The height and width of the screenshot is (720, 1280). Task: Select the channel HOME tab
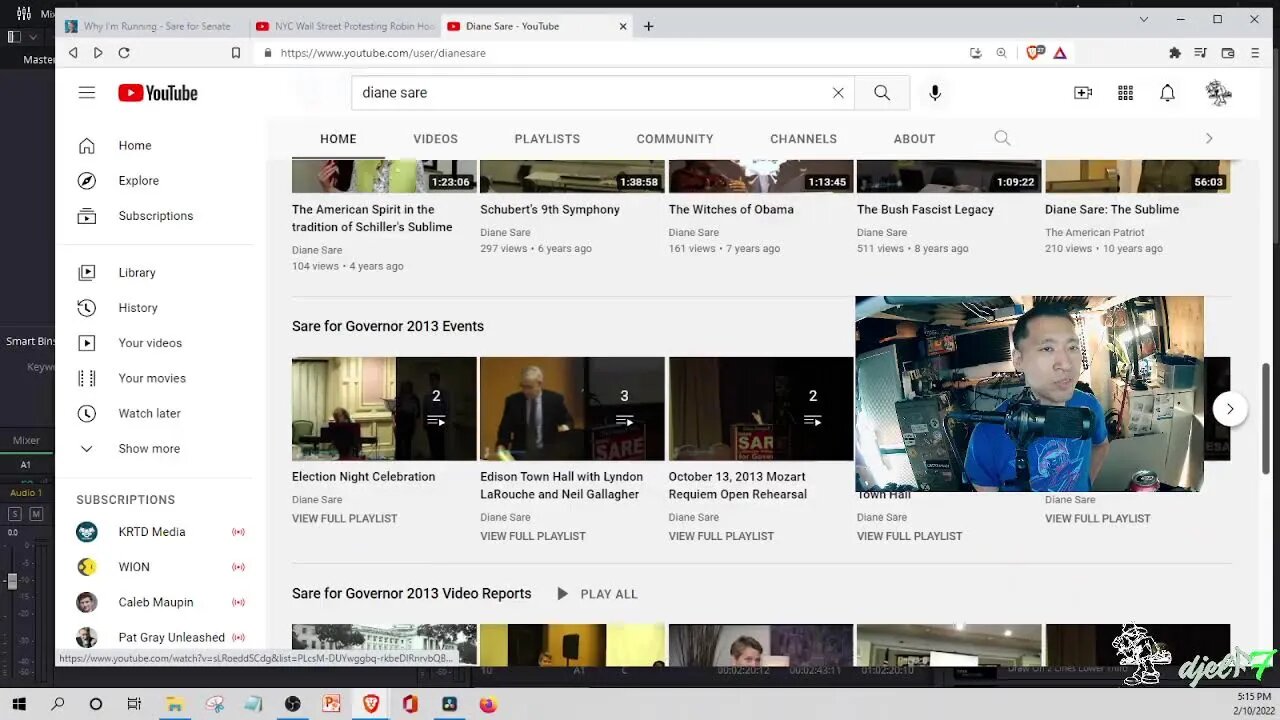338,138
